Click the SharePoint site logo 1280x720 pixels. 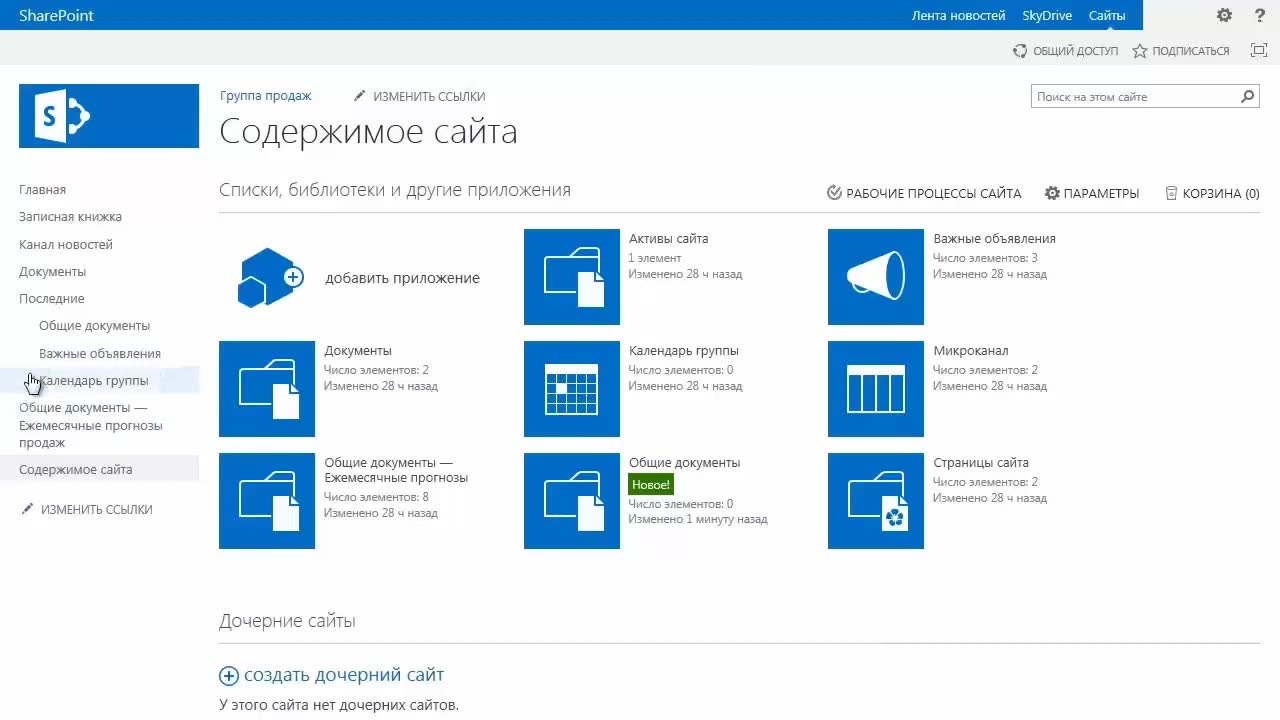(109, 116)
